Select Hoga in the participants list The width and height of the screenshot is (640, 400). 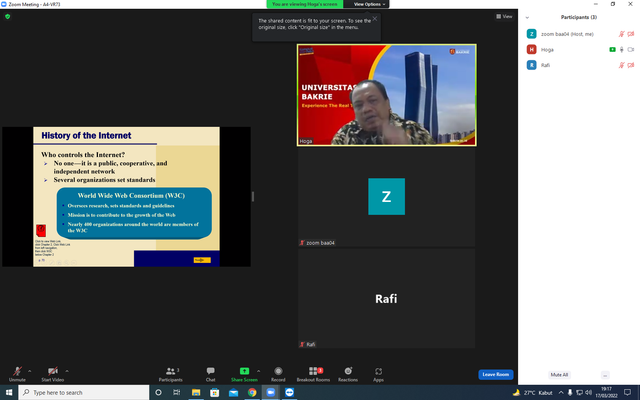point(579,49)
